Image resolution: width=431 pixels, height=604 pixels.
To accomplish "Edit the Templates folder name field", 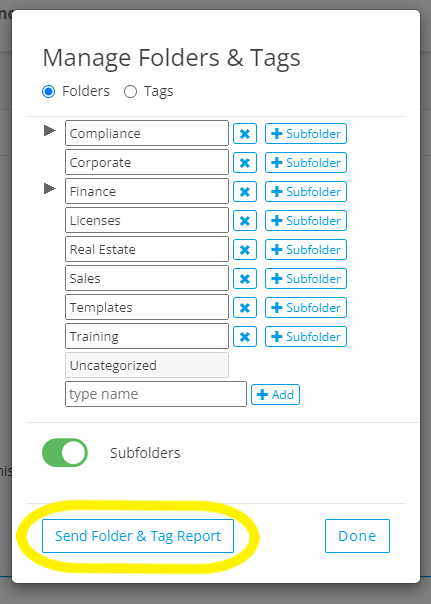I will [147, 307].
